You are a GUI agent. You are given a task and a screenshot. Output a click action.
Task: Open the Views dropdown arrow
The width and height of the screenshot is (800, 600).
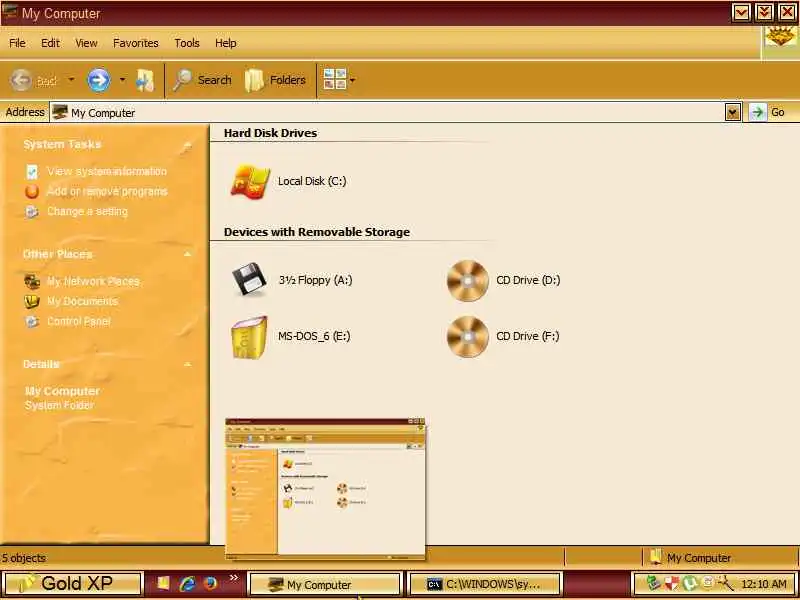(x=352, y=80)
